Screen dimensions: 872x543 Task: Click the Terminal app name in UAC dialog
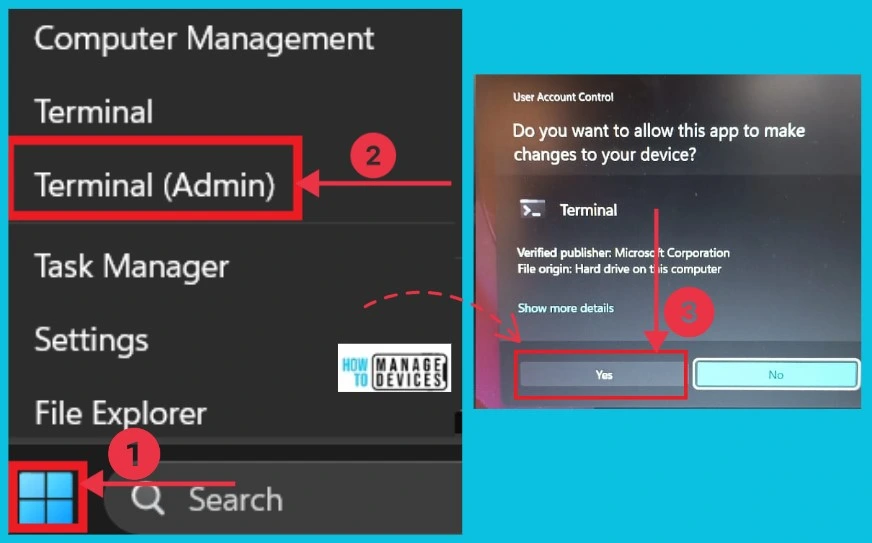click(x=588, y=210)
